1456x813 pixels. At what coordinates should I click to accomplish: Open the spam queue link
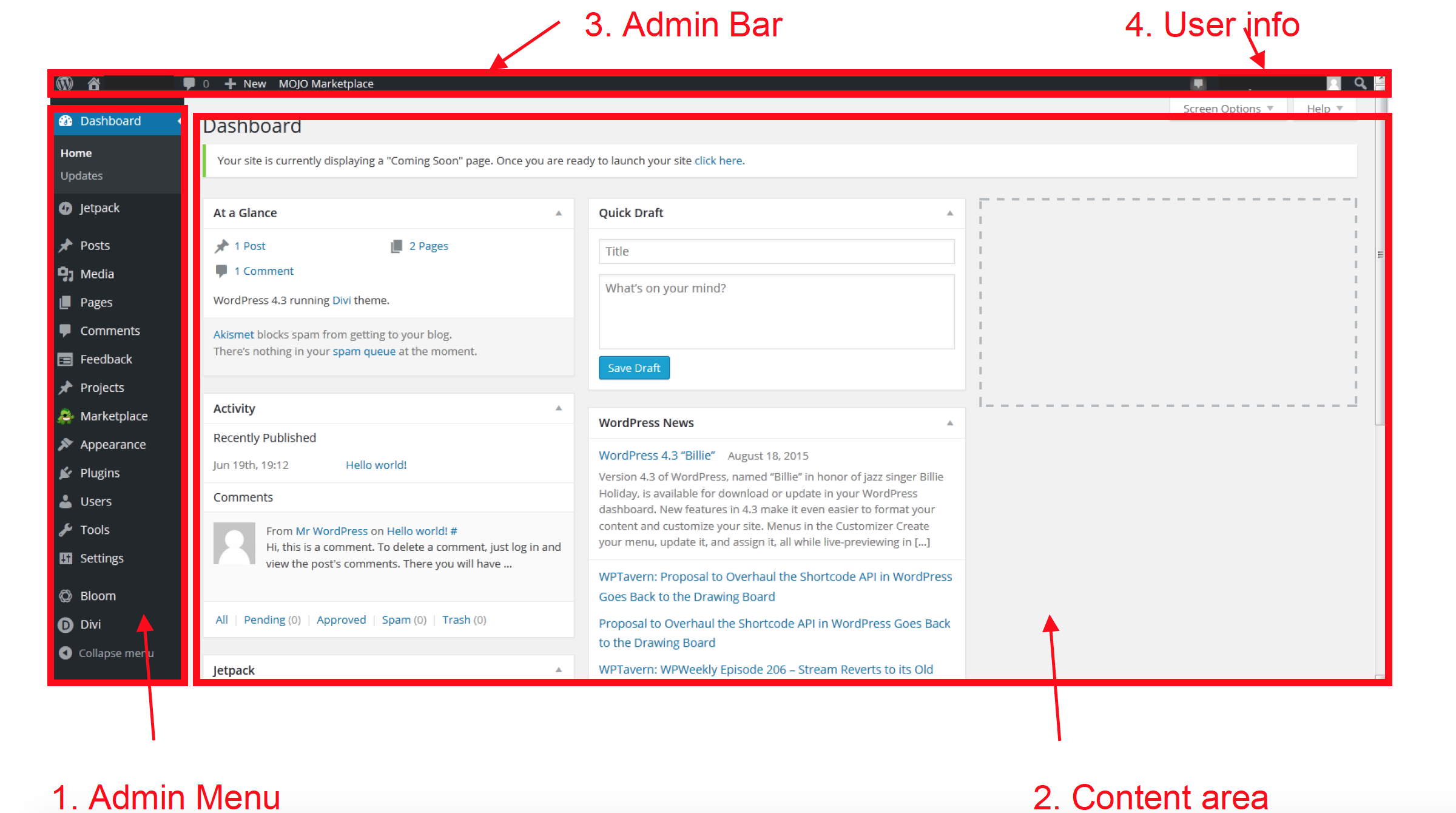(x=364, y=352)
